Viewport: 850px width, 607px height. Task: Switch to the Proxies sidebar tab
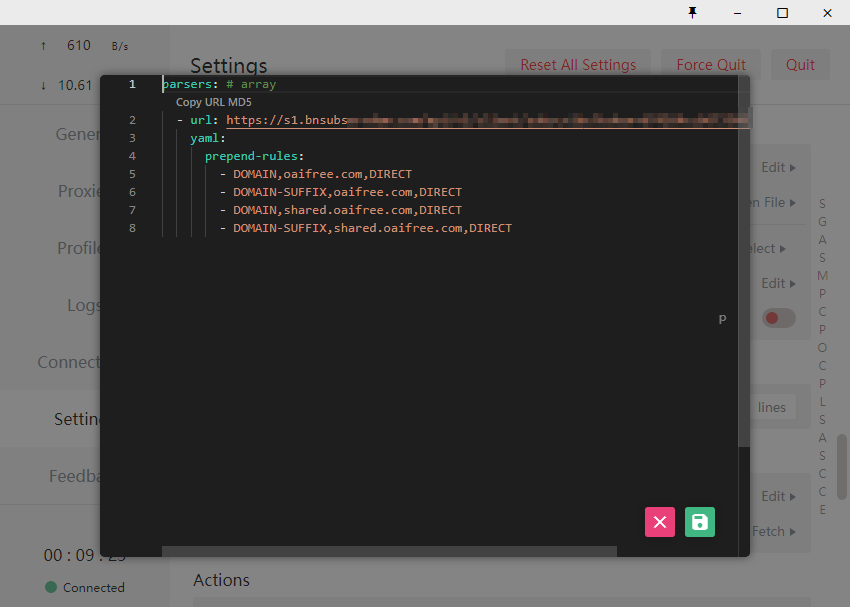pyautogui.click(x=79, y=191)
